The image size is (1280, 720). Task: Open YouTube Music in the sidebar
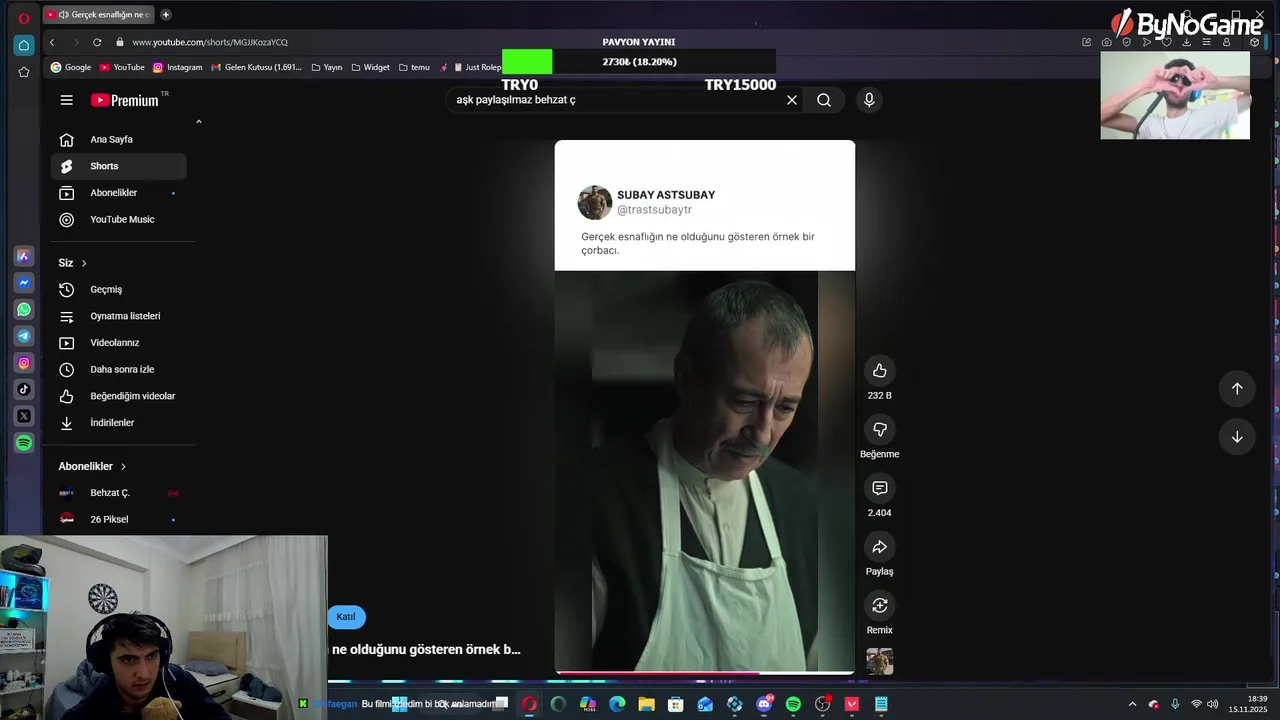point(118,220)
